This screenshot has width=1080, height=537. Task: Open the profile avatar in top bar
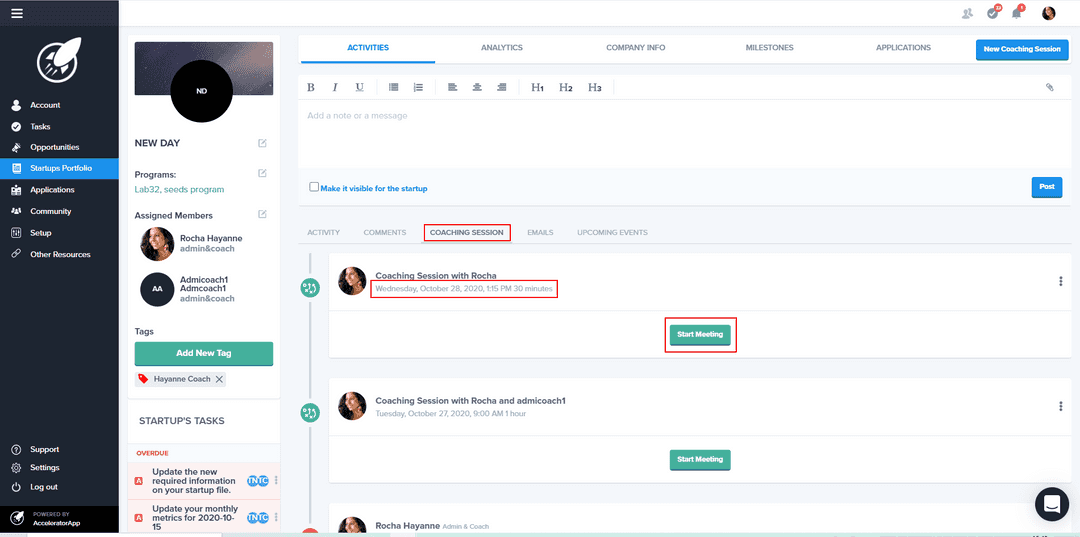coord(1048,13)
